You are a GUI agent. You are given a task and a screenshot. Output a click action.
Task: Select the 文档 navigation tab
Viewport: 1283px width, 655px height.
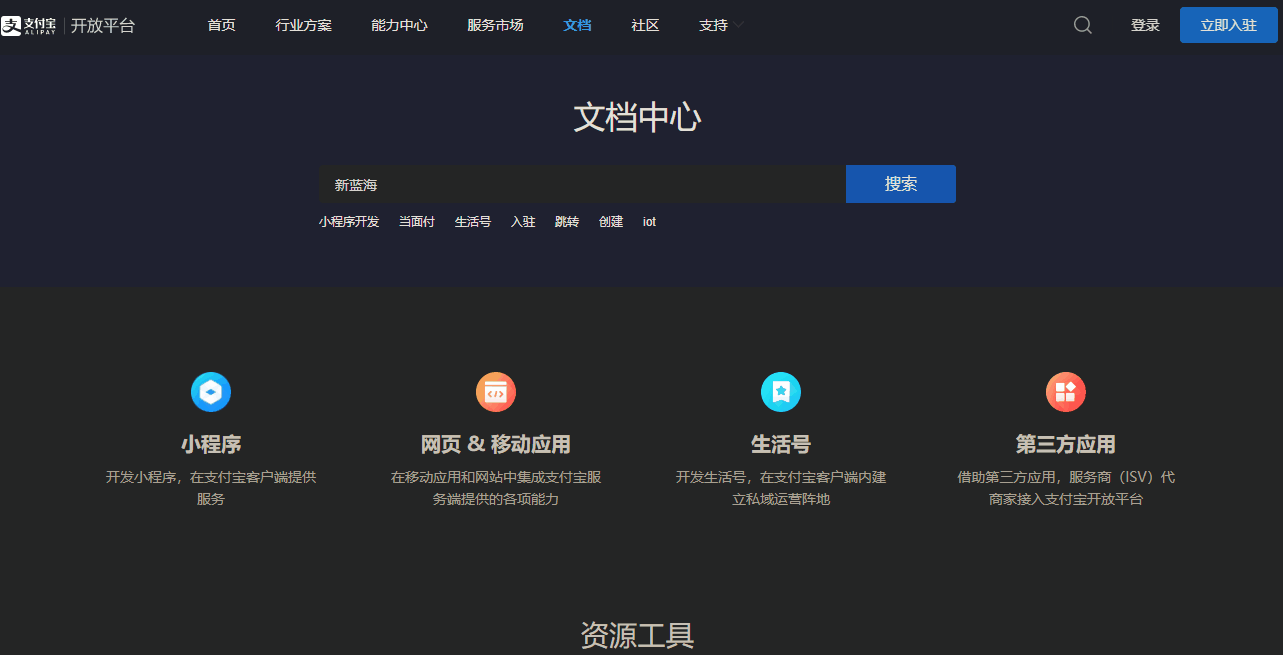[x=578, y=25]
